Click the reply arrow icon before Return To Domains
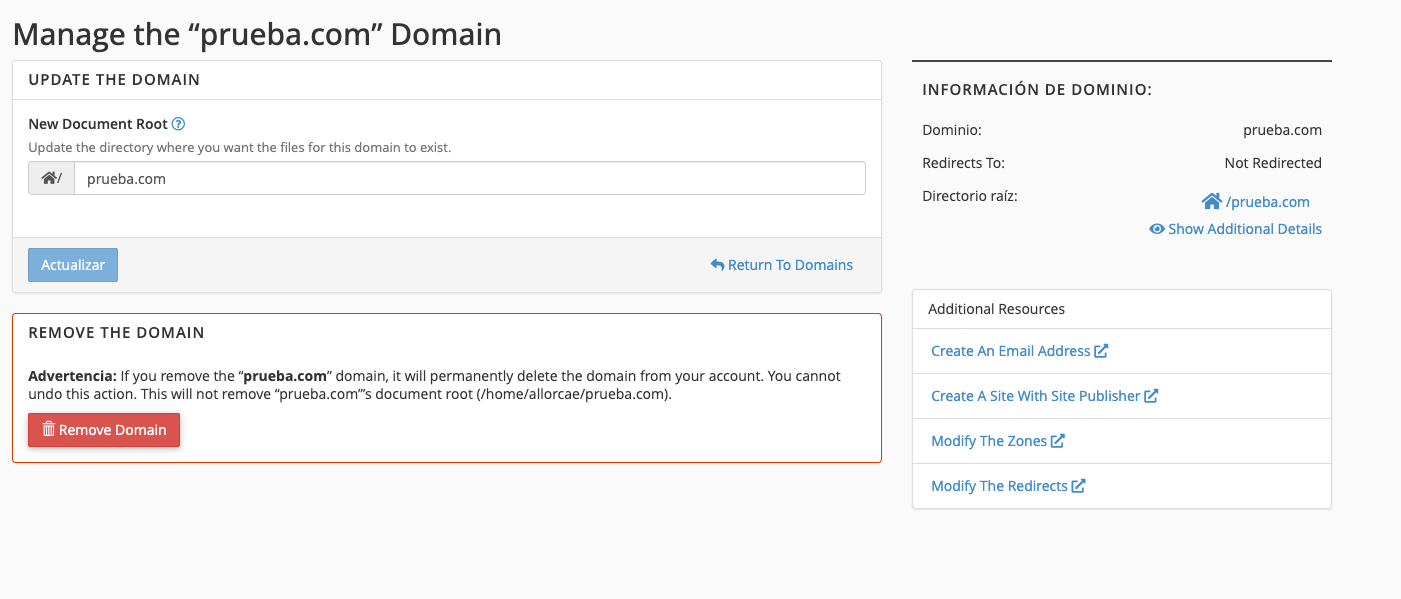The height and width of the screenshot is (599, 1401). [717, 265]
